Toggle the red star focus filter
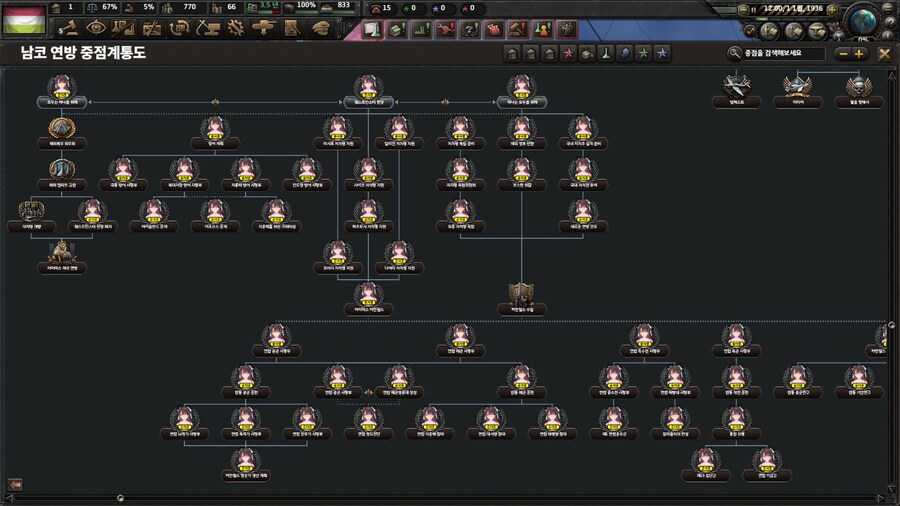The image size is (900, 506). (568, 53)
